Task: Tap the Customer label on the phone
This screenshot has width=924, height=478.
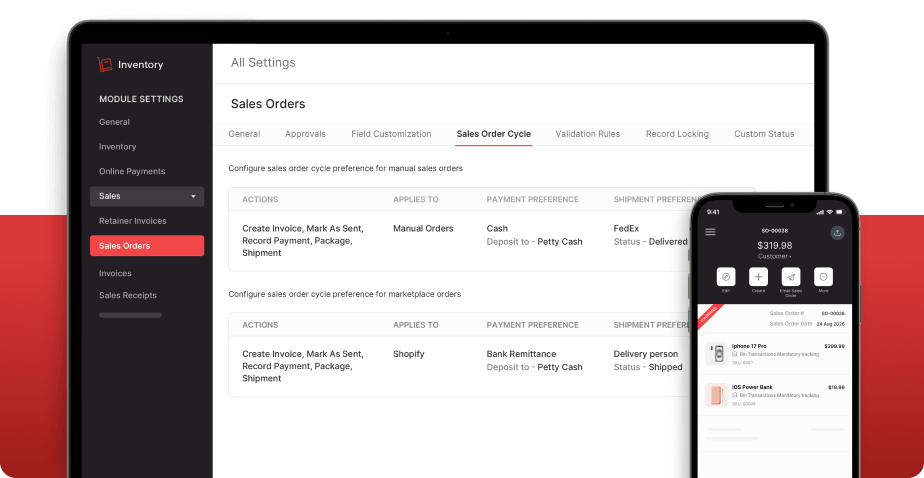Action: click(x=773, y=256)
